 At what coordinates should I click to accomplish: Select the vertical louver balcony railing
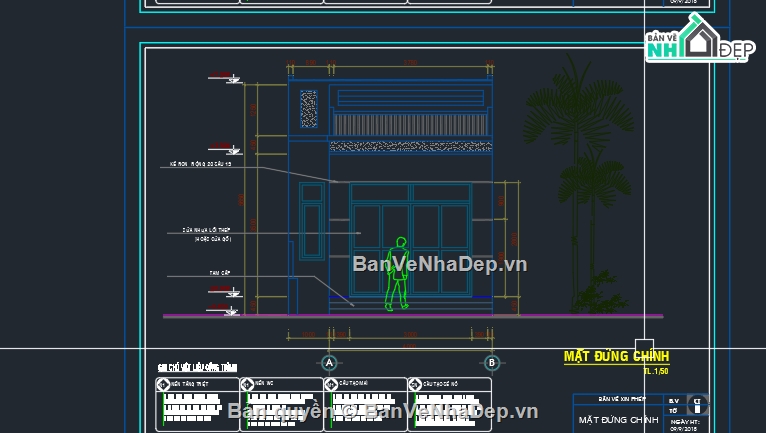[411, 125]
